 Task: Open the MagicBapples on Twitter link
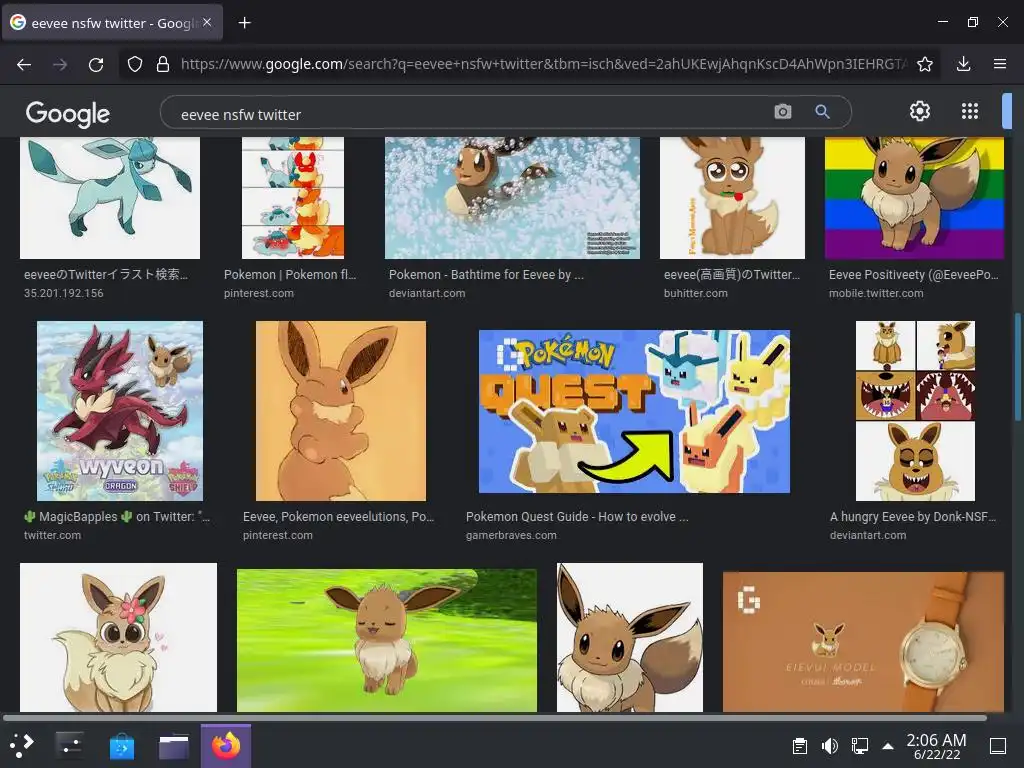pos(116,517)
